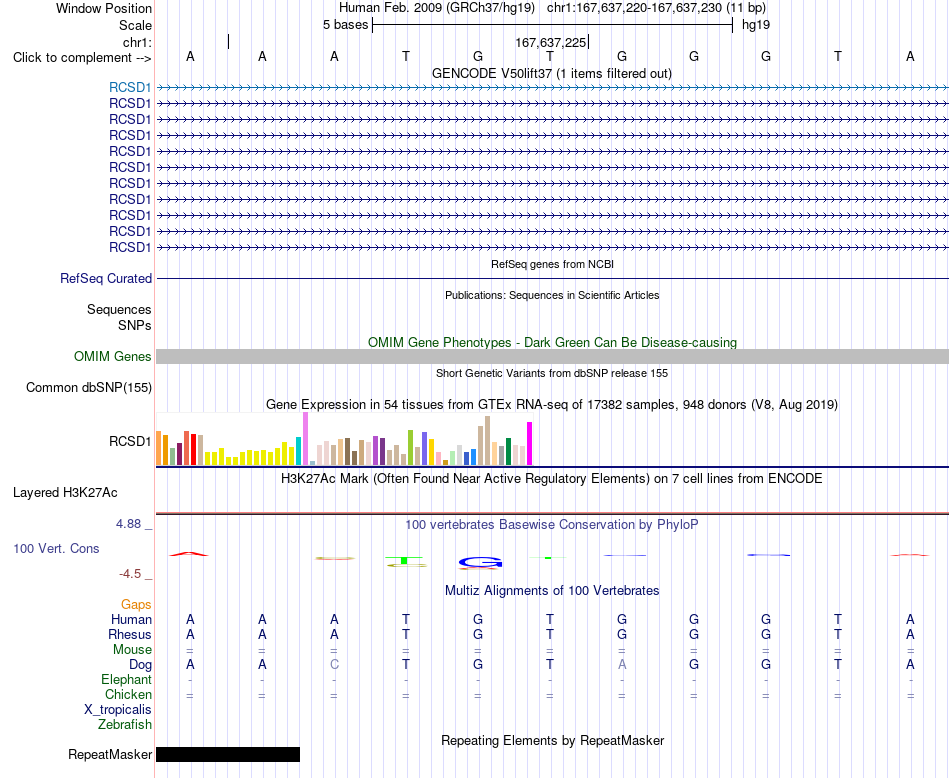Viewport: 950px width, 778px height.
Task: Select the Elephant species row label
Action: click(x=126, y=679)
